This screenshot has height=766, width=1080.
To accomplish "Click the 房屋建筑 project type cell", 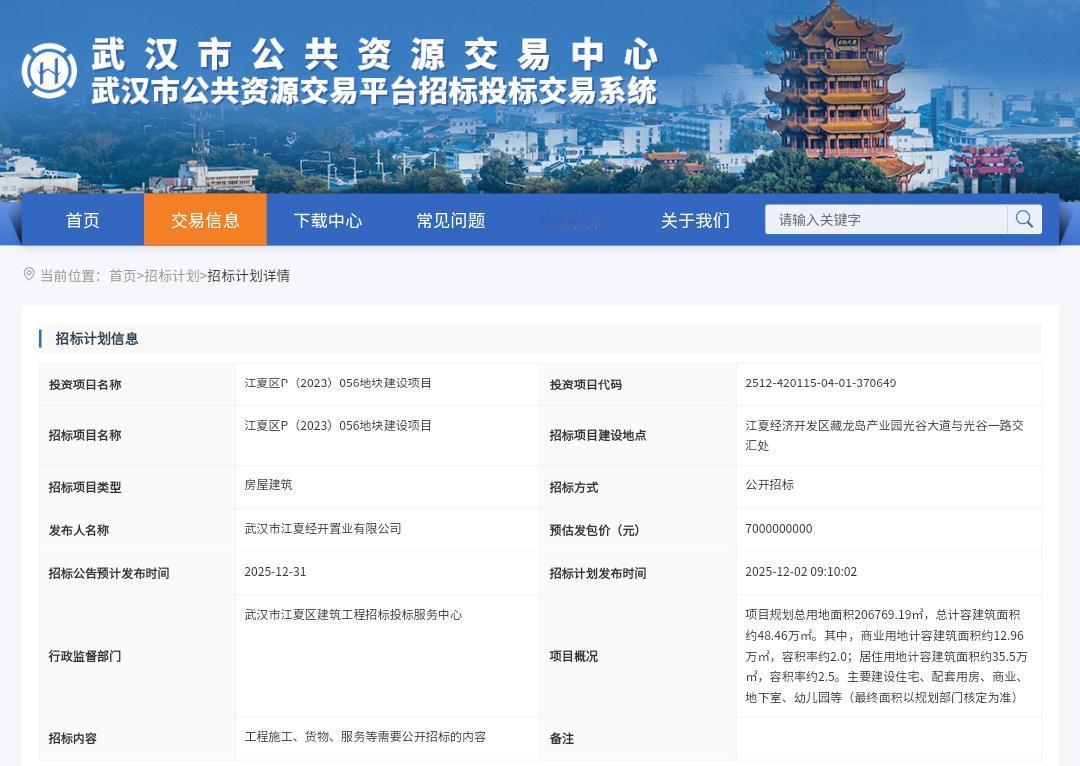I will click(x=266, y=487).
